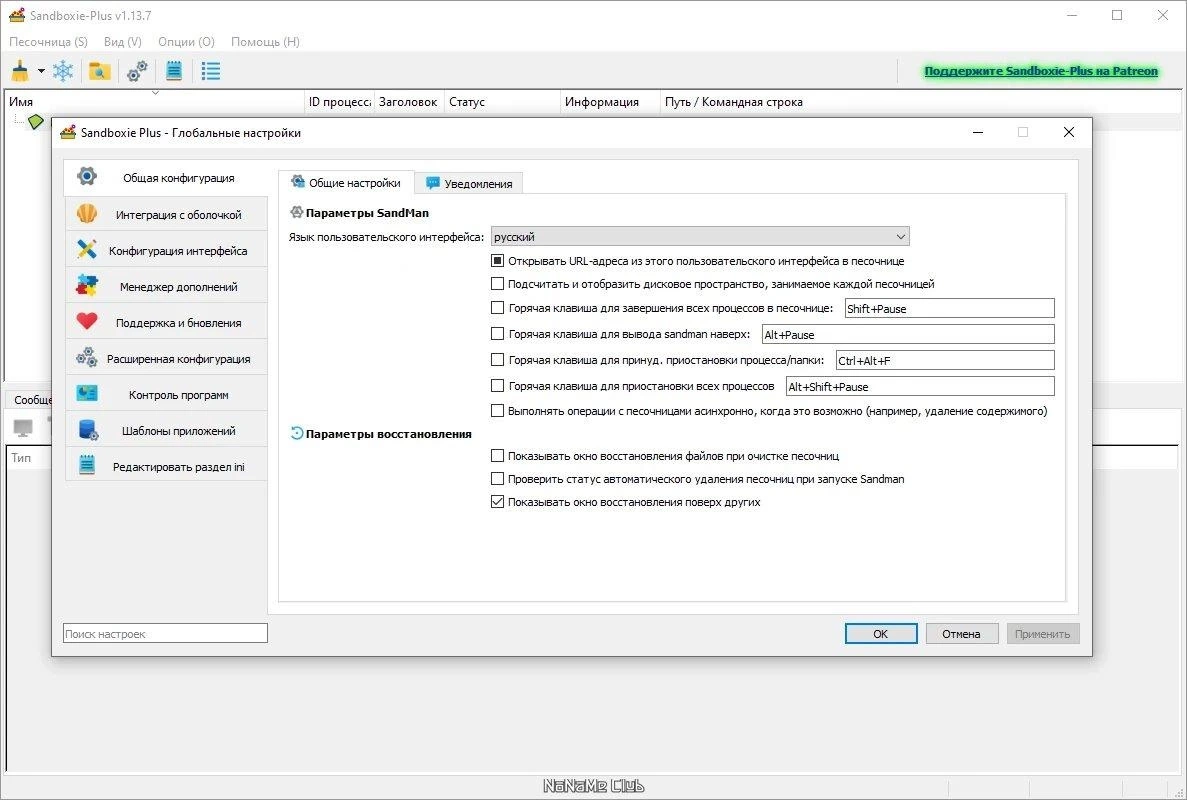Select the sandbox diamond icon in tree
Image resolution: width=1187 pixels, height=800 pixels.
point(35,121)
